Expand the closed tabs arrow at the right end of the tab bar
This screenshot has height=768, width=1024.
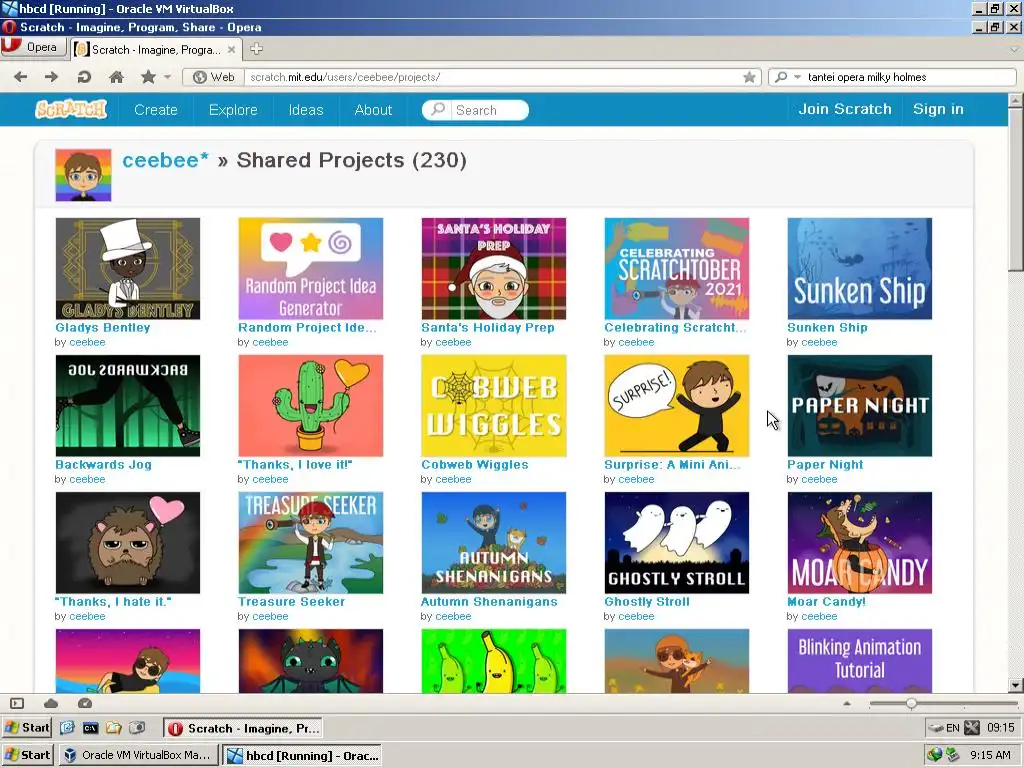point(1014,49)
